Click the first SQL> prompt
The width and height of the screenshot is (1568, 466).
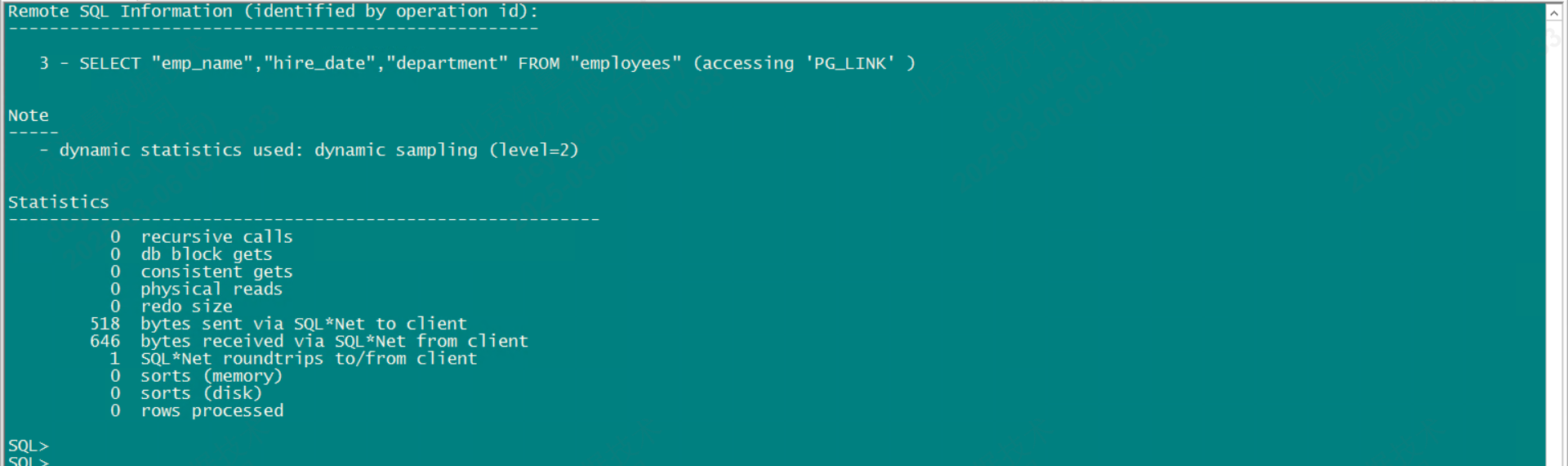[x=28, y=446]
